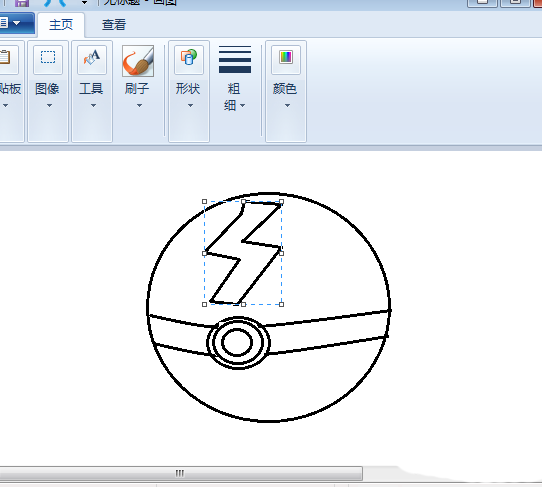Expand the clipboard group dropdown arrow
Image resolution: width=542 pixels, height=487 pixels.
click(6, 105)
